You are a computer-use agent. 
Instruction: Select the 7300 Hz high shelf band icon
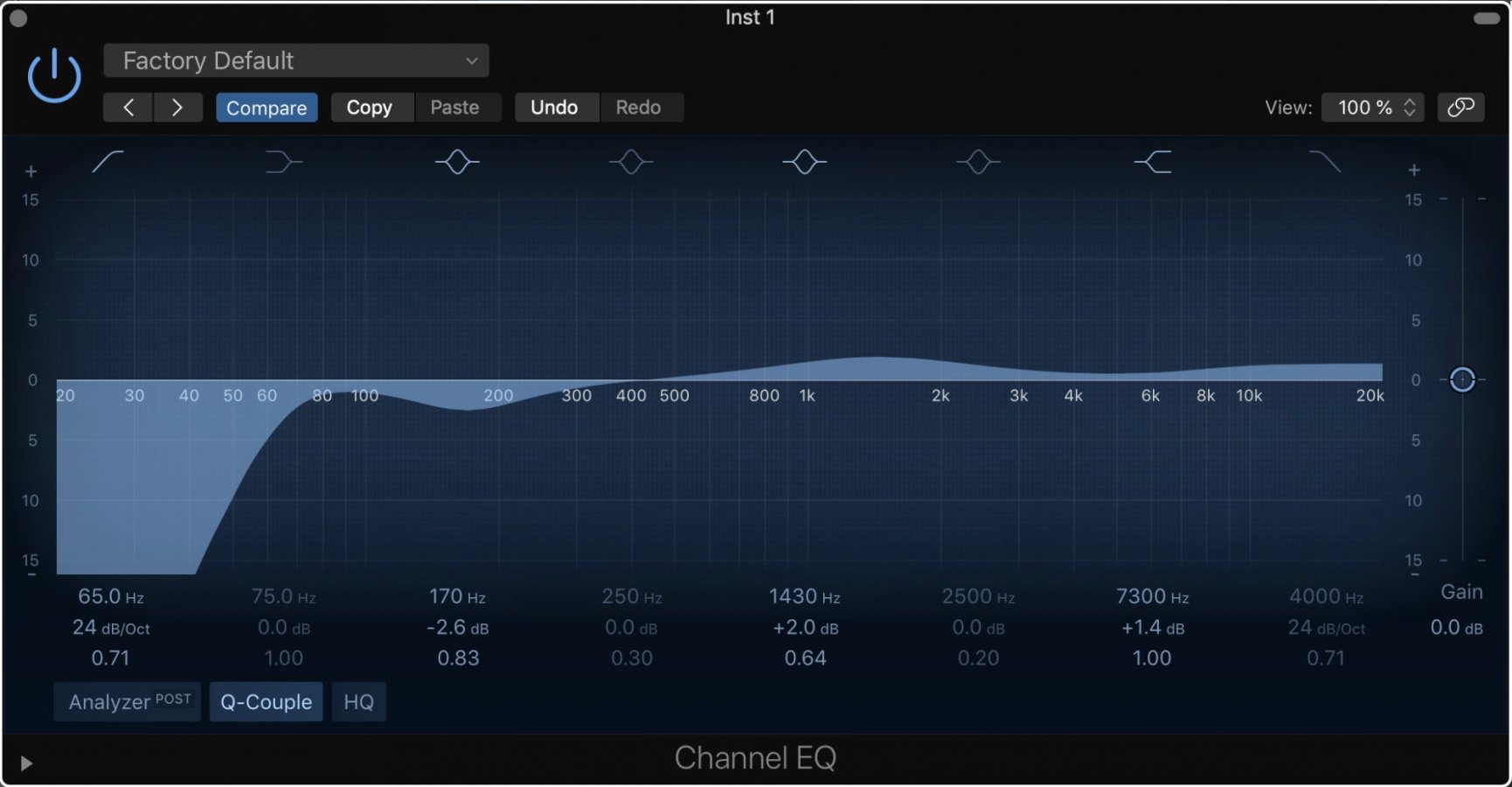[1152, 162]
